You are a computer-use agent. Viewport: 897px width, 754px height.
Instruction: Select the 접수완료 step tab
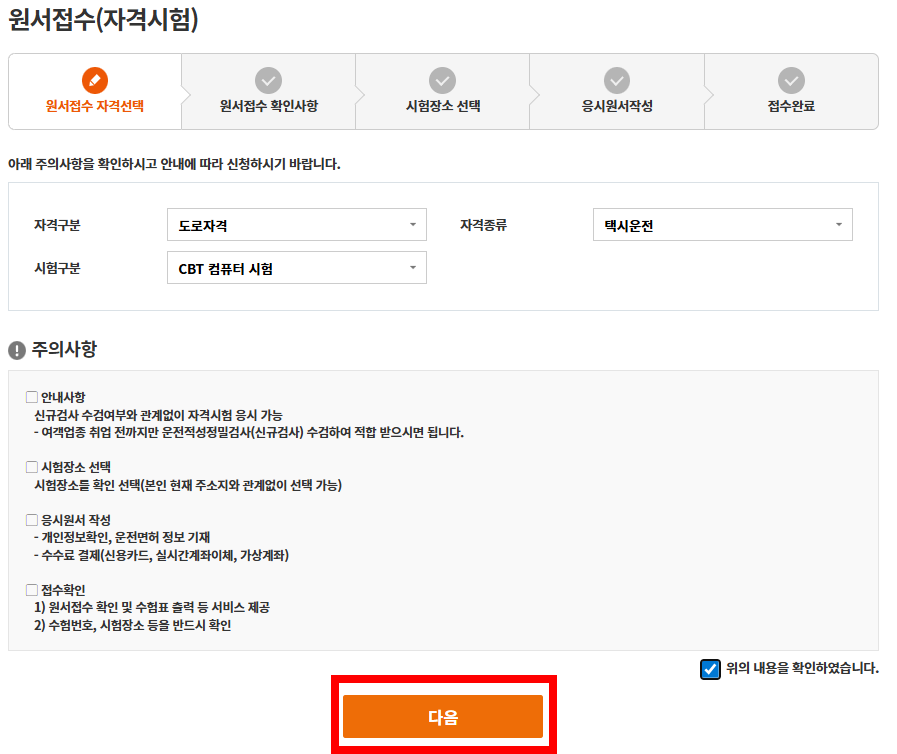(x=791, y=92)
